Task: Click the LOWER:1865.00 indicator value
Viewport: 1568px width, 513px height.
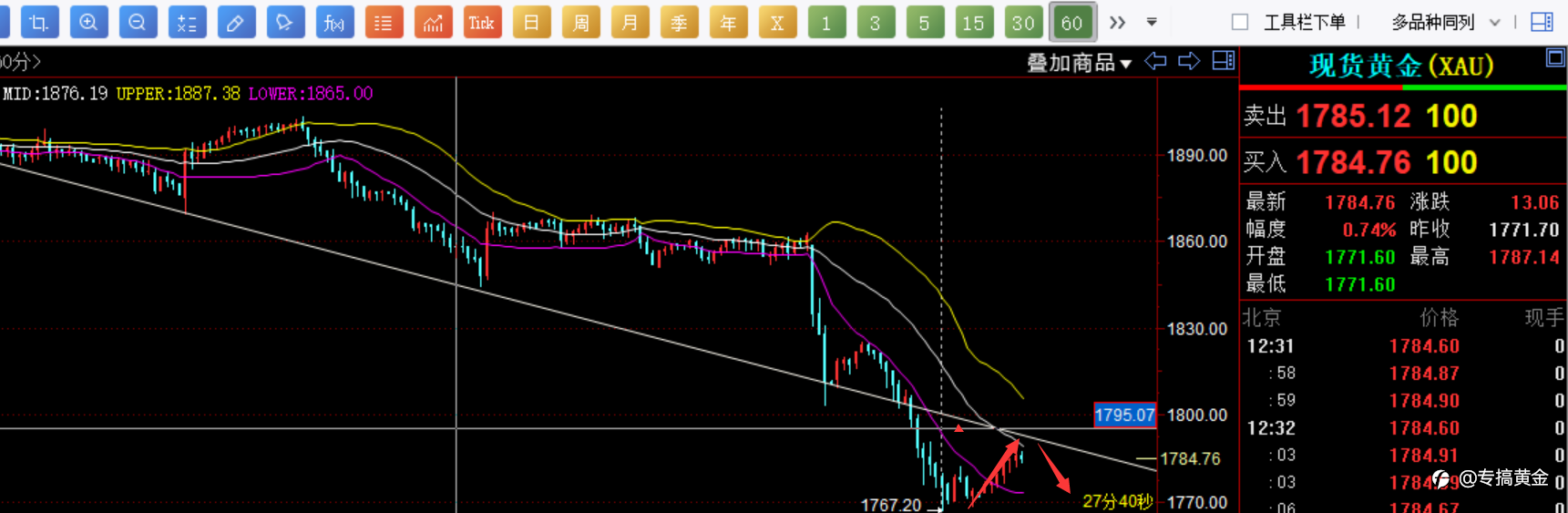Action: (x=311, y=93)
